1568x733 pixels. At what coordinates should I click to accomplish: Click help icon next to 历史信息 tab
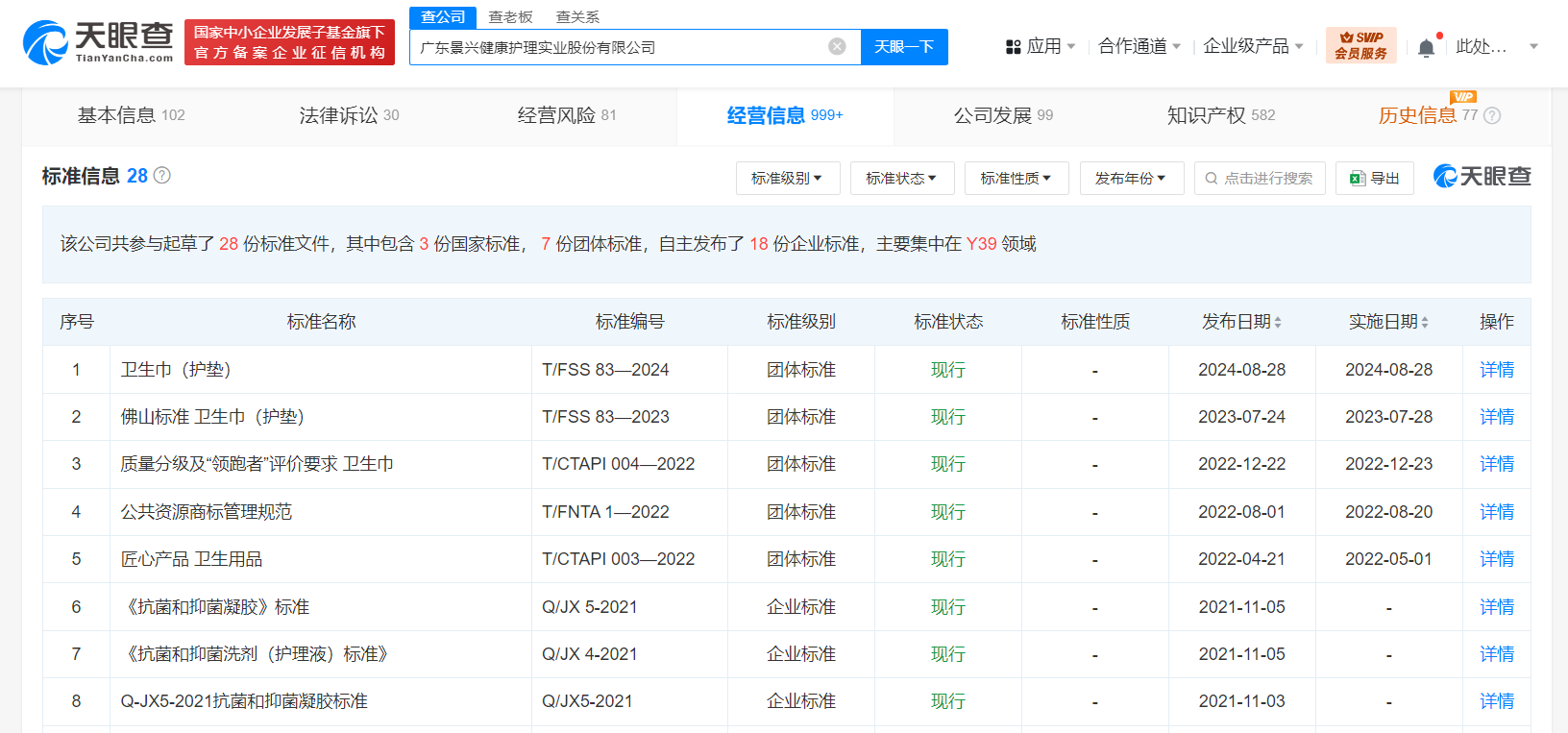(1492, 116)
